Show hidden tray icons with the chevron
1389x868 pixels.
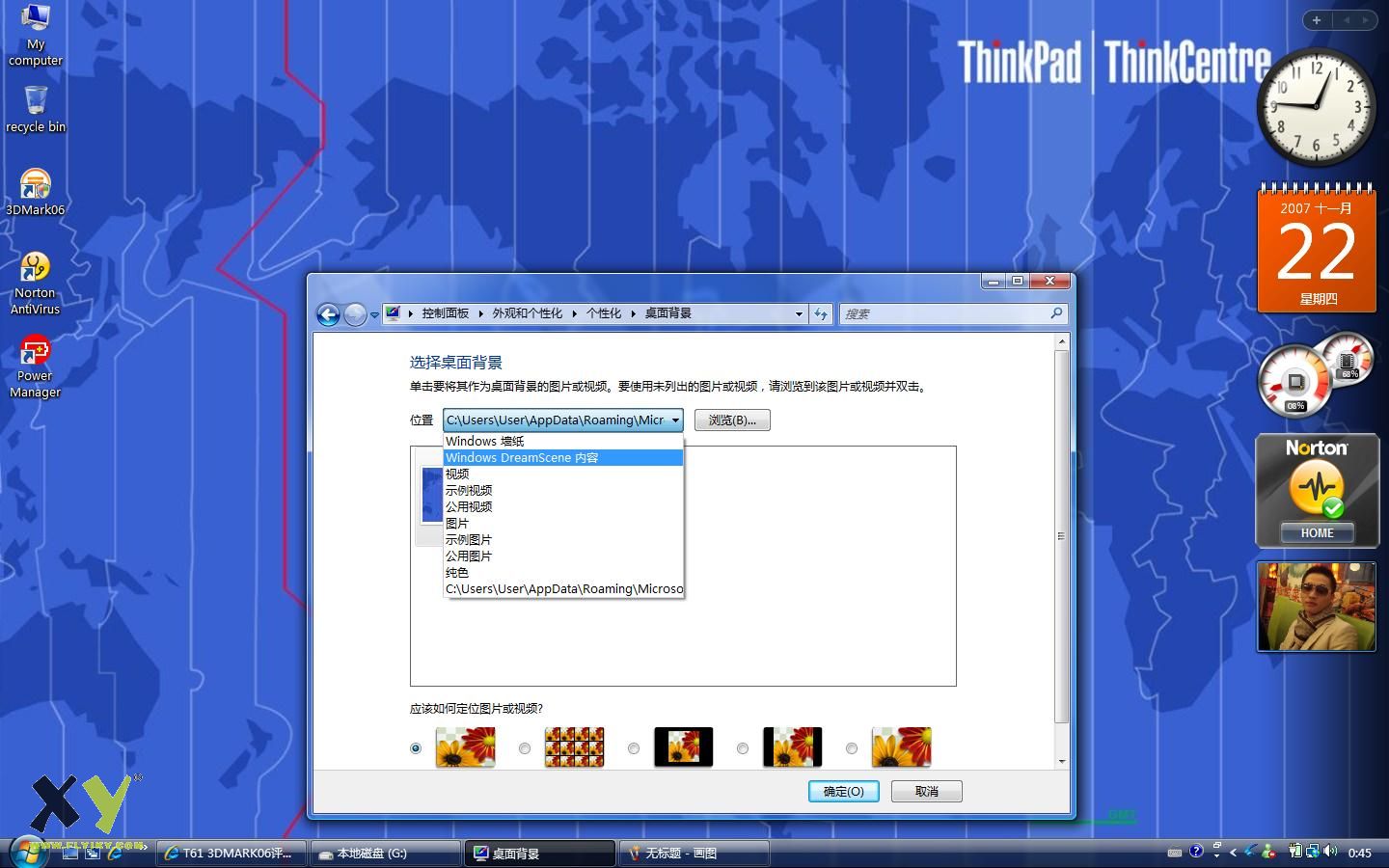coord(1233,853)
